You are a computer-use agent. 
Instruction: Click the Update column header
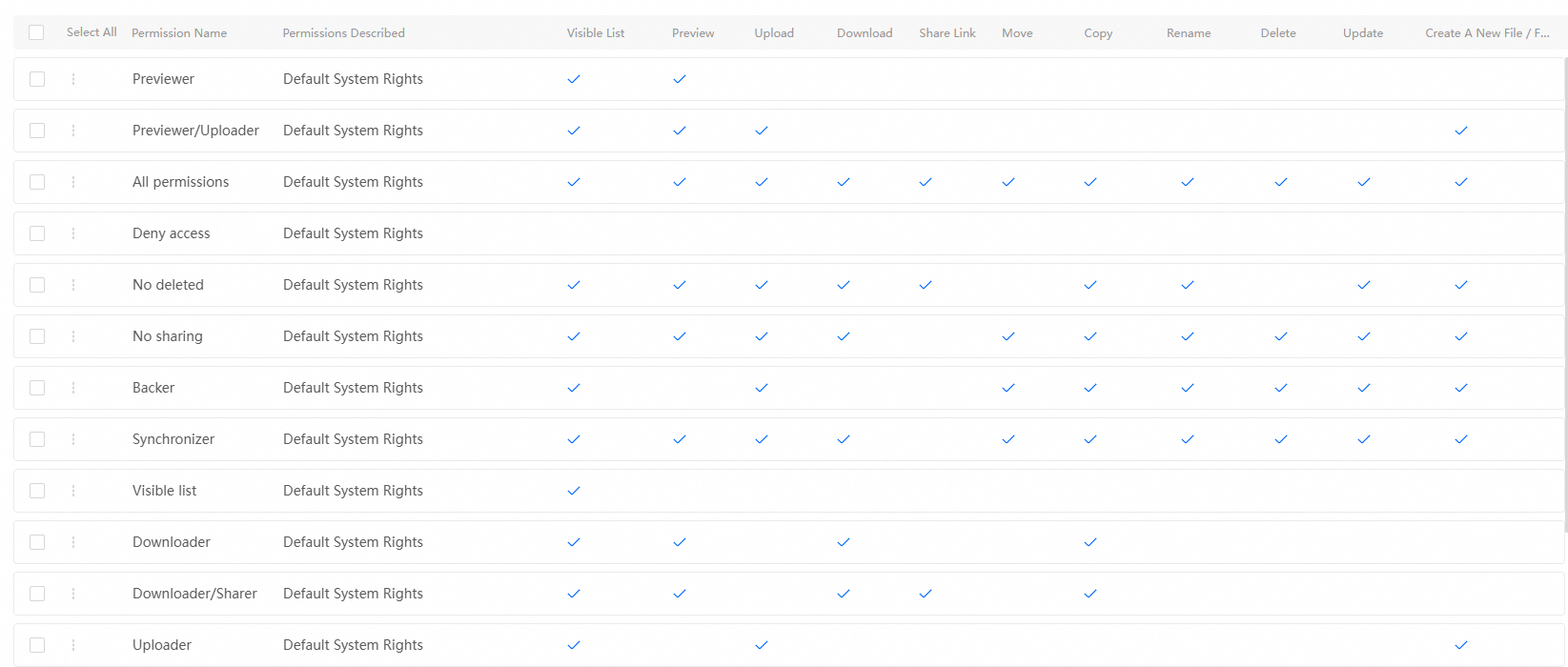pos(1363,33)
